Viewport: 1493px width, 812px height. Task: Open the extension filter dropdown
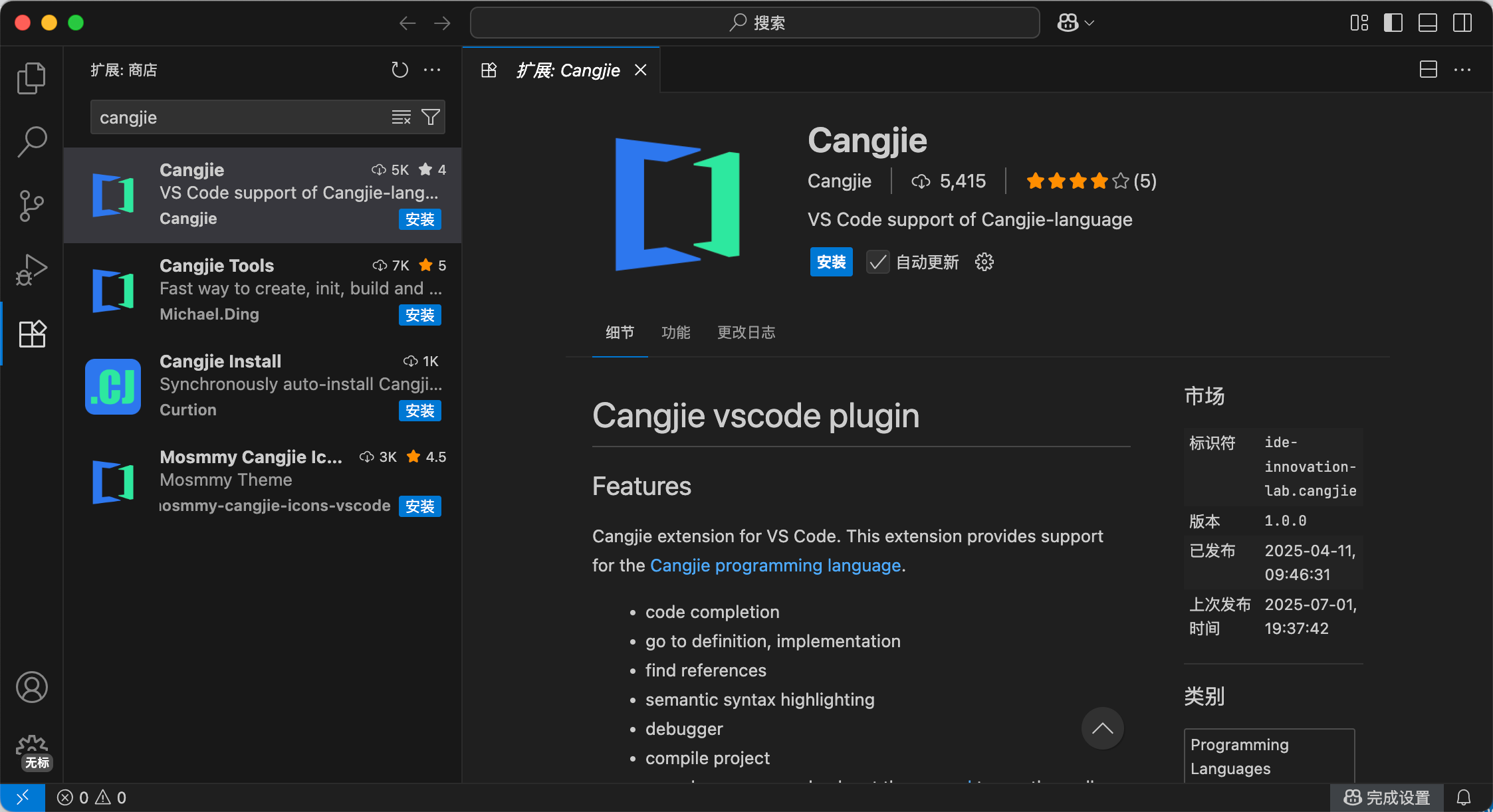(430, 117)
